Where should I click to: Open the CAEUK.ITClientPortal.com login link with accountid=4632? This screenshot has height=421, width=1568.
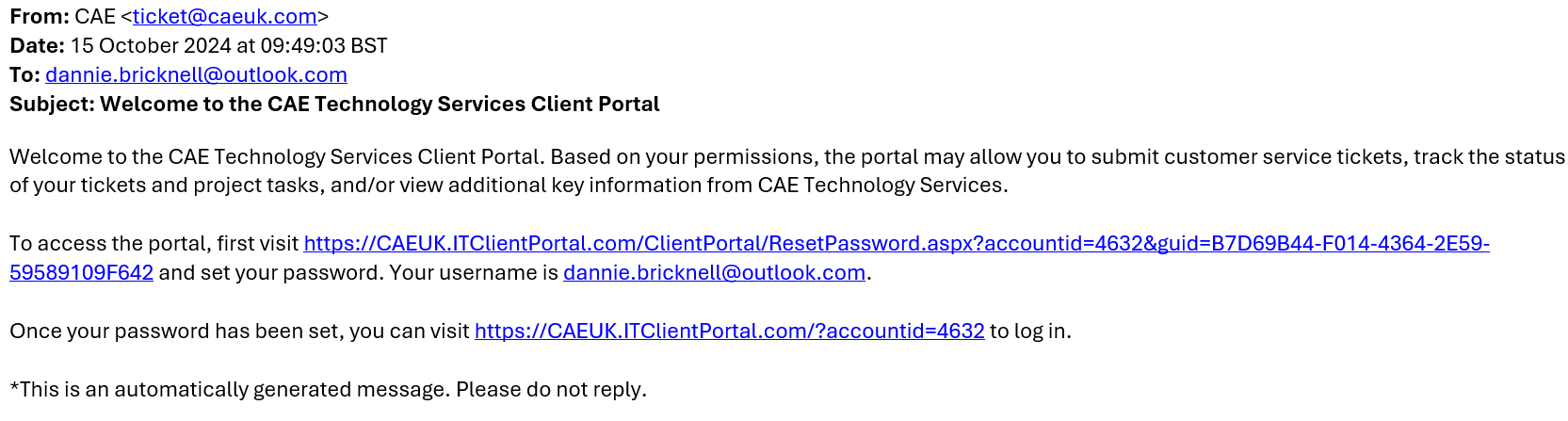click(730, 332)
